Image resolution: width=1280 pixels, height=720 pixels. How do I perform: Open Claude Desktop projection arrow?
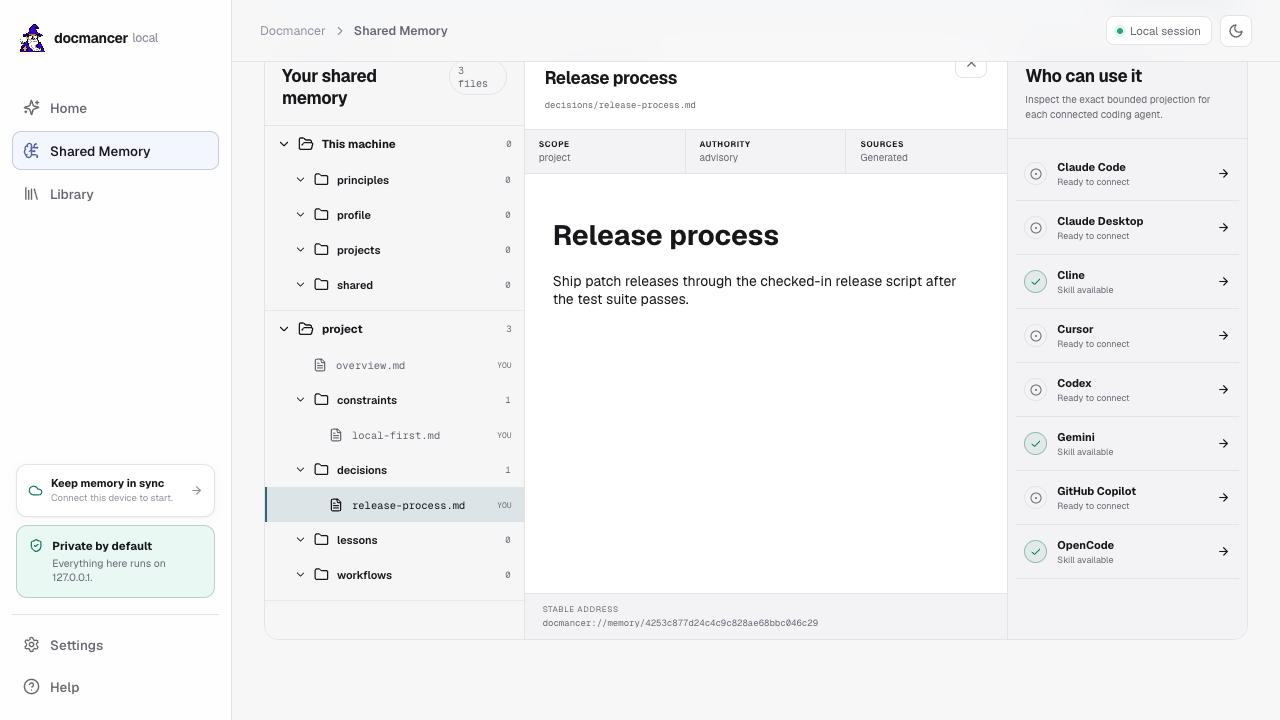pyautogui.click(x=1224, y=228)
